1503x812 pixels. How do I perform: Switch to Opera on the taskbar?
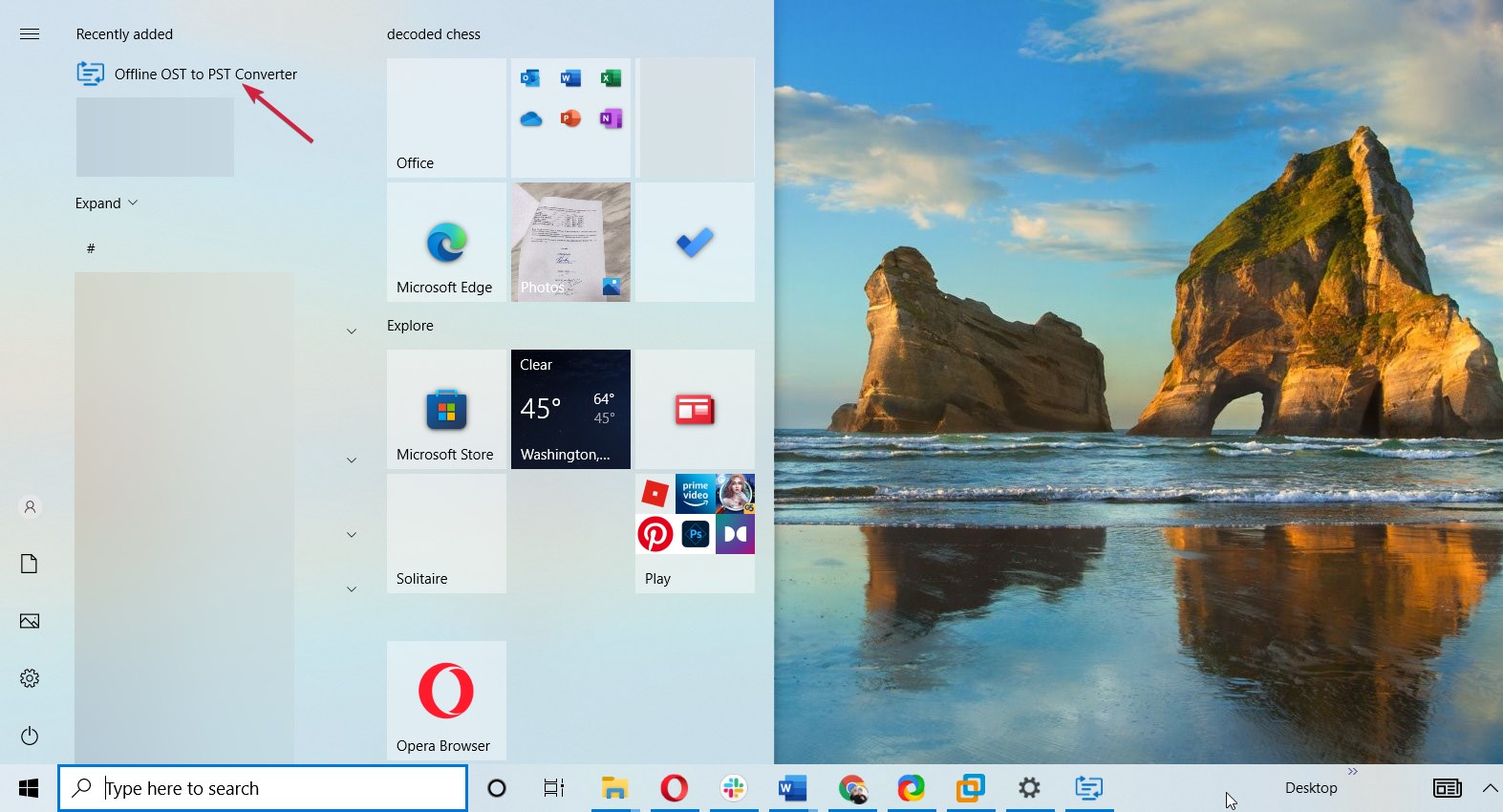coord(674,788)
